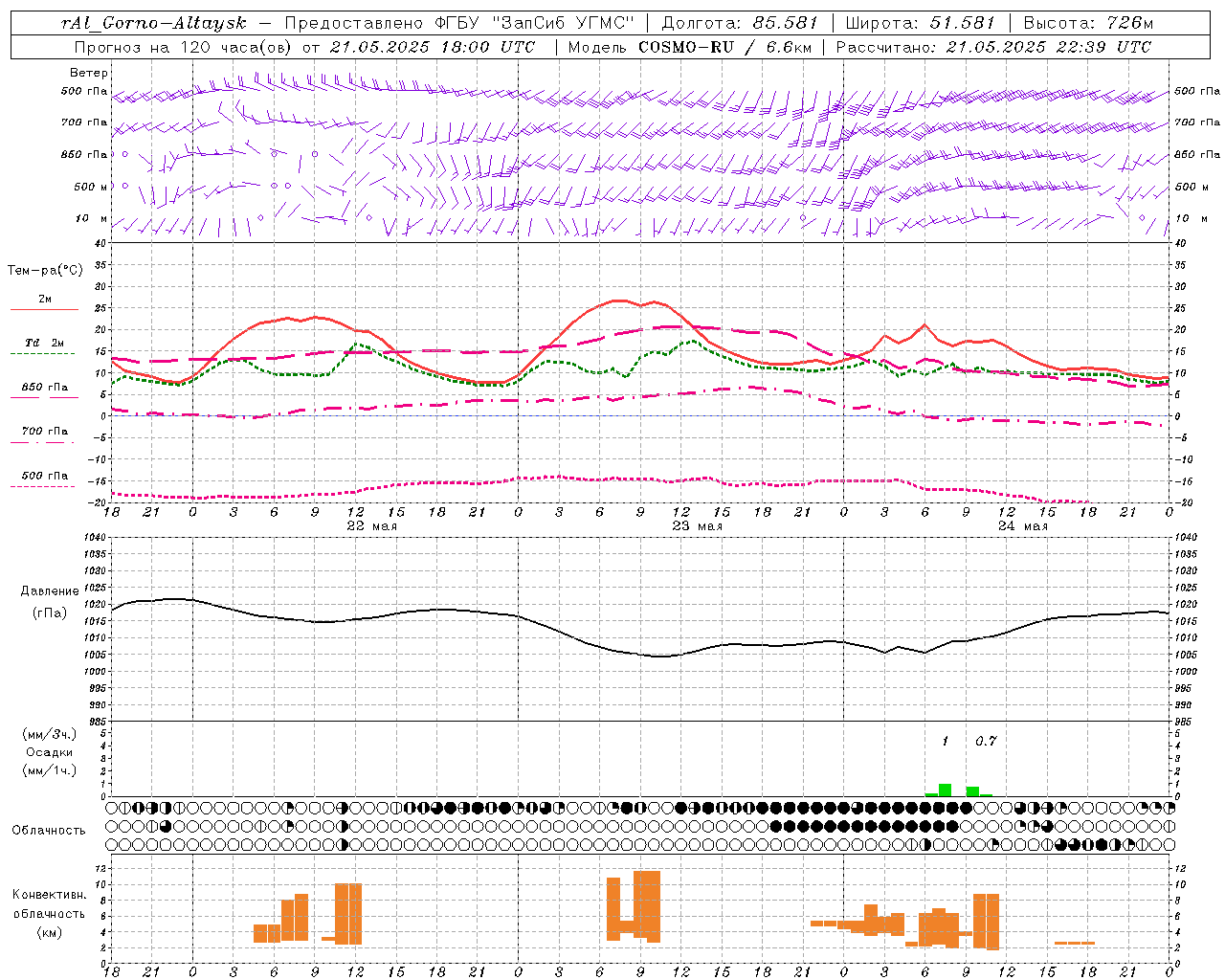Click the station name rAl_Gorno-Altaysk in header
The image size is (1225, 980).
point(154,23)
